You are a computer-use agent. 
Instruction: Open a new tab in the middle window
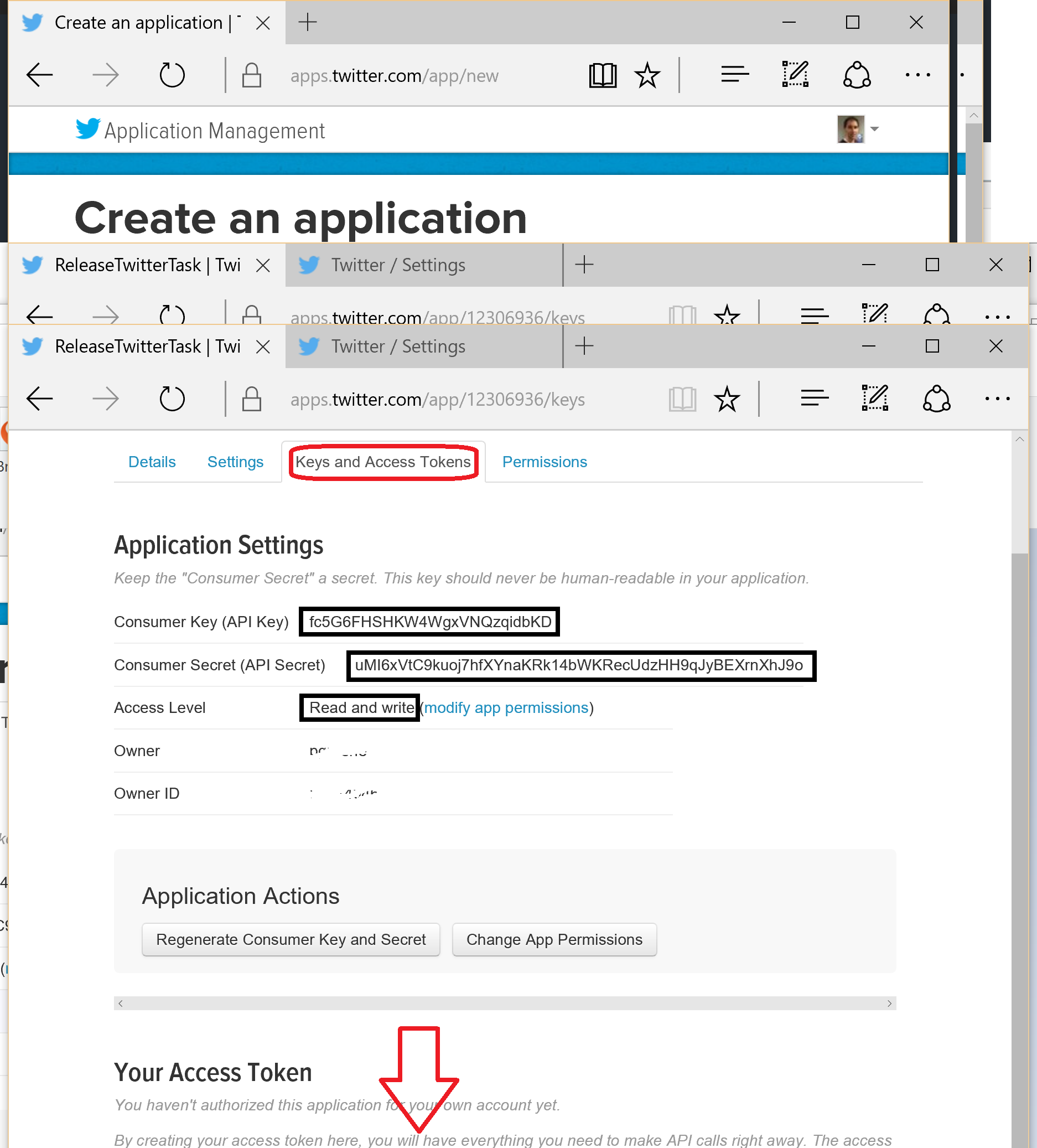point(584,264)
